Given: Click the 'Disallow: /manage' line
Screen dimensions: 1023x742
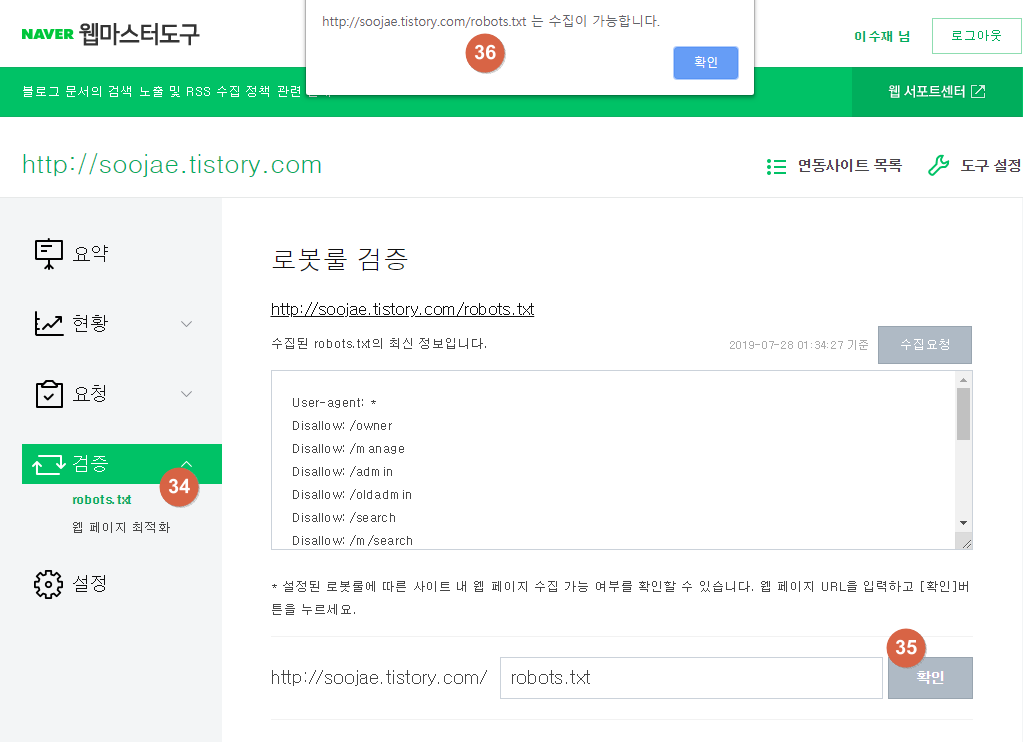Looking at the screenshot, I should tap(348, 449).
